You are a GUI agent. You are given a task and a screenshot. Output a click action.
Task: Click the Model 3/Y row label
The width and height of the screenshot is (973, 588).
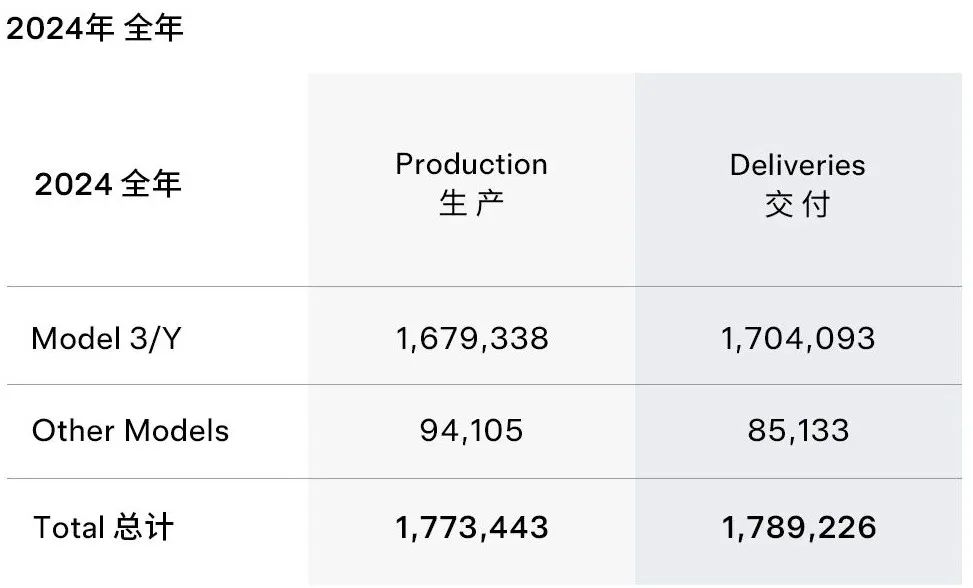tap(106, 339)
